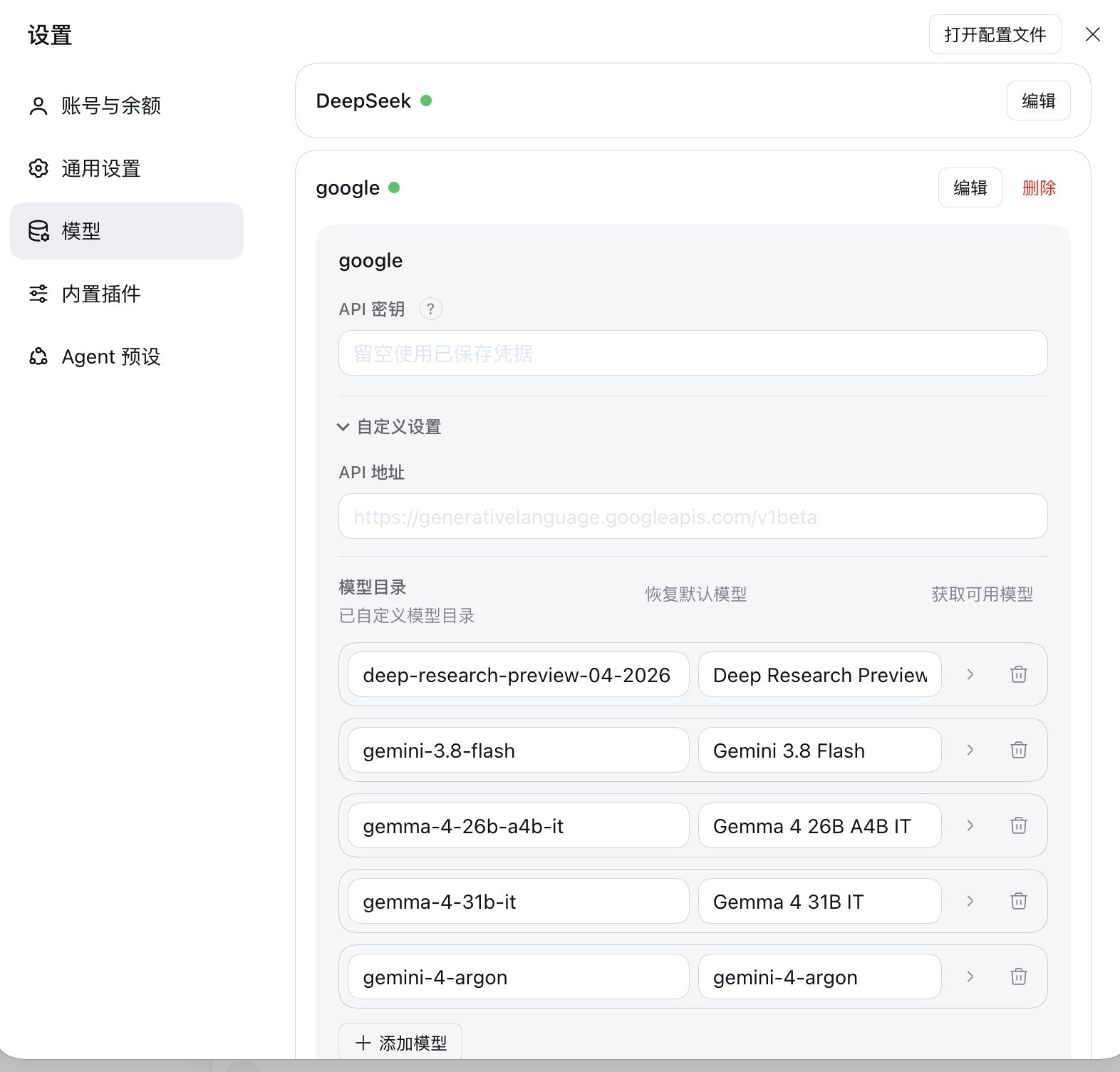Open 账号与余额 settings section
1120x1072 pixels.
(127, 105)
